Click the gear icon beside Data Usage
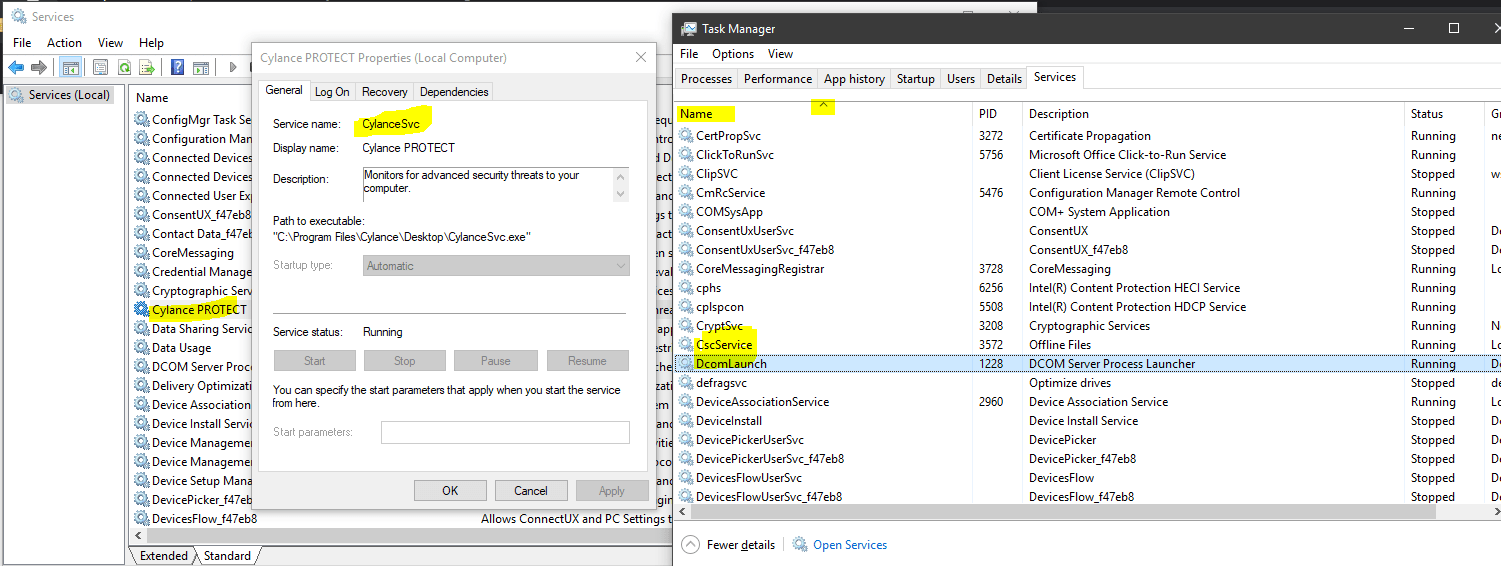 click(x=142, y=348)
